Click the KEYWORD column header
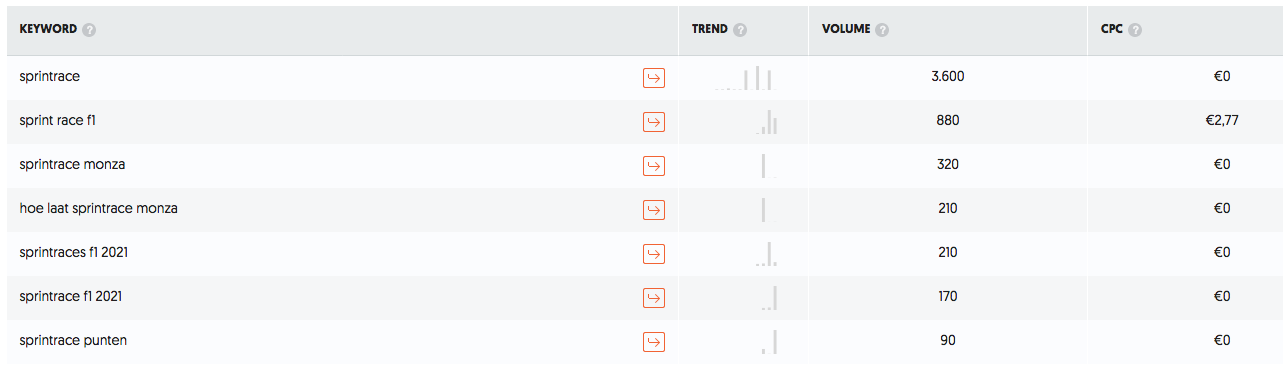The height and width of the screenshot is (377, 1283). [x=48, y=30]
